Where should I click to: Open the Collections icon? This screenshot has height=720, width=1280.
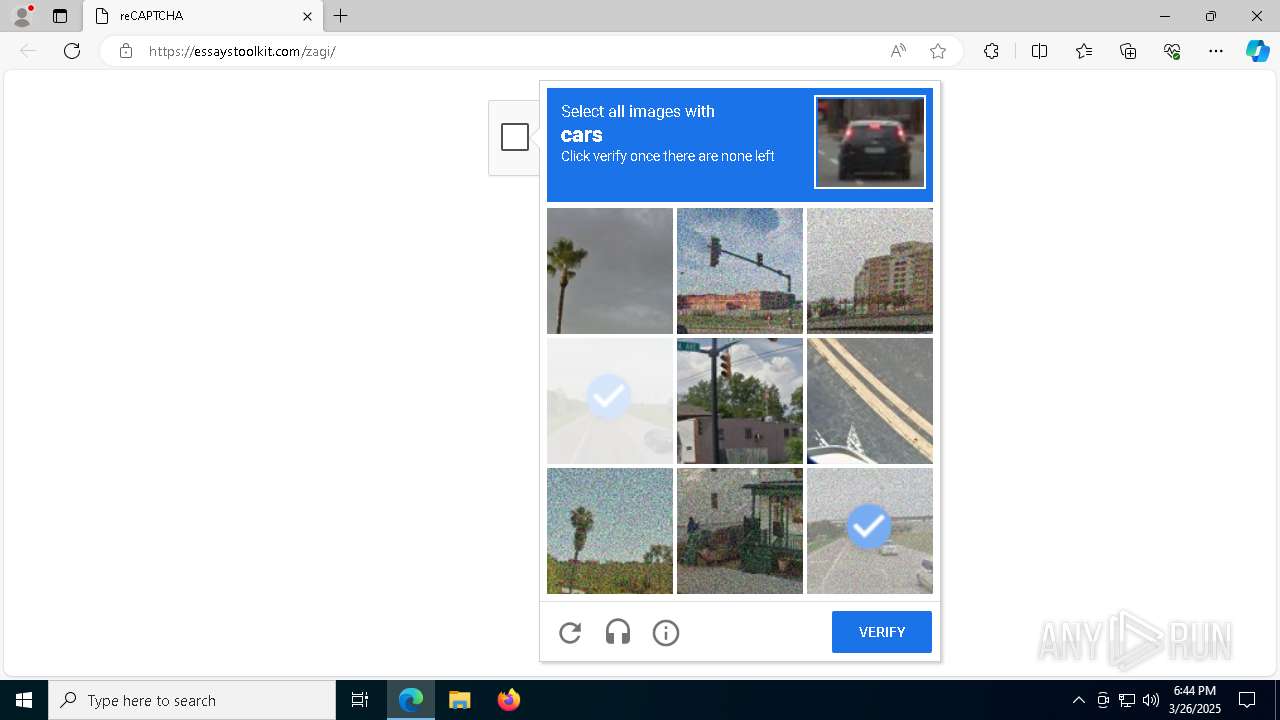coord(1128,51)
